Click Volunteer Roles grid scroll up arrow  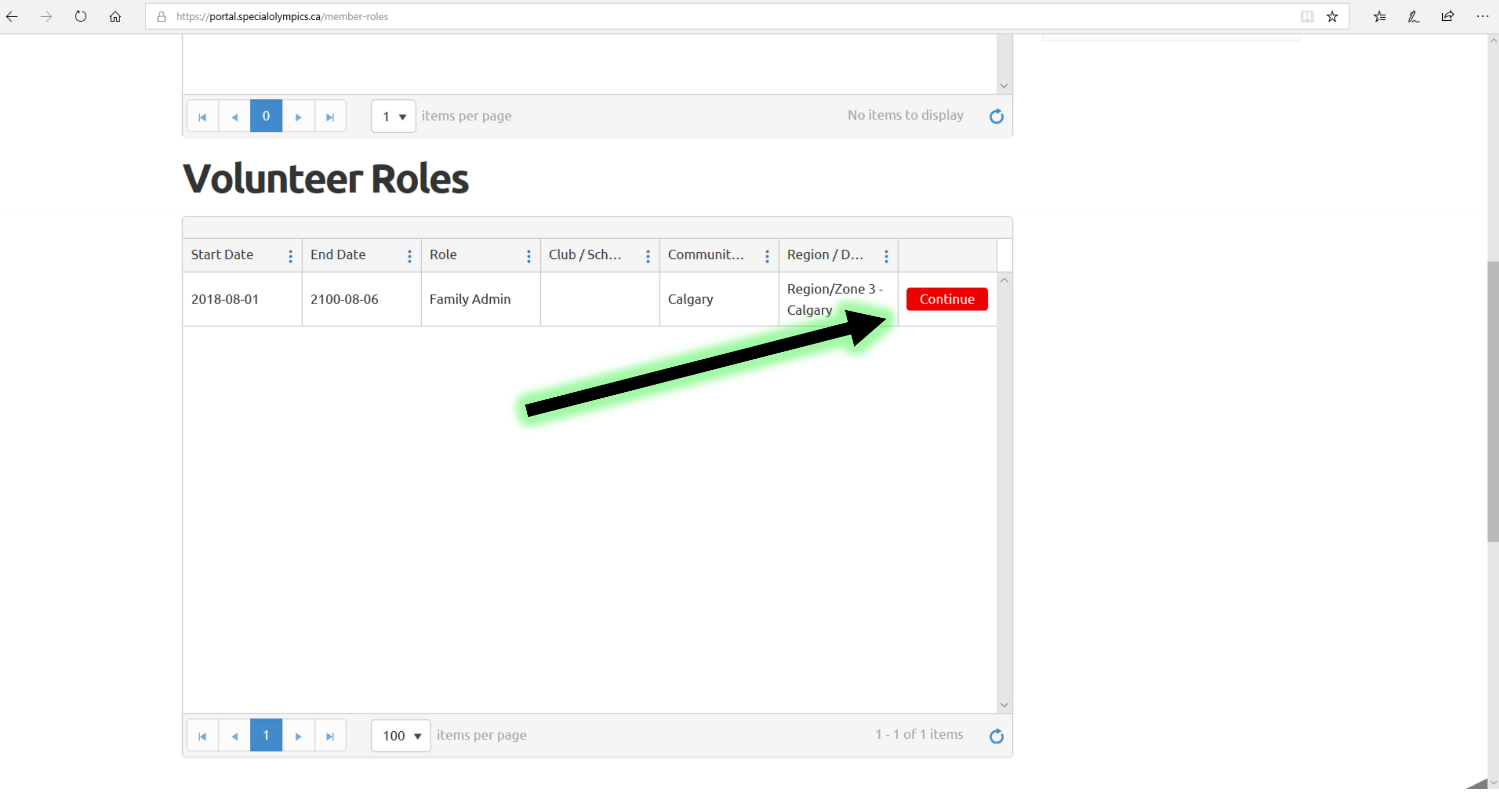(x=1005, y=280)
